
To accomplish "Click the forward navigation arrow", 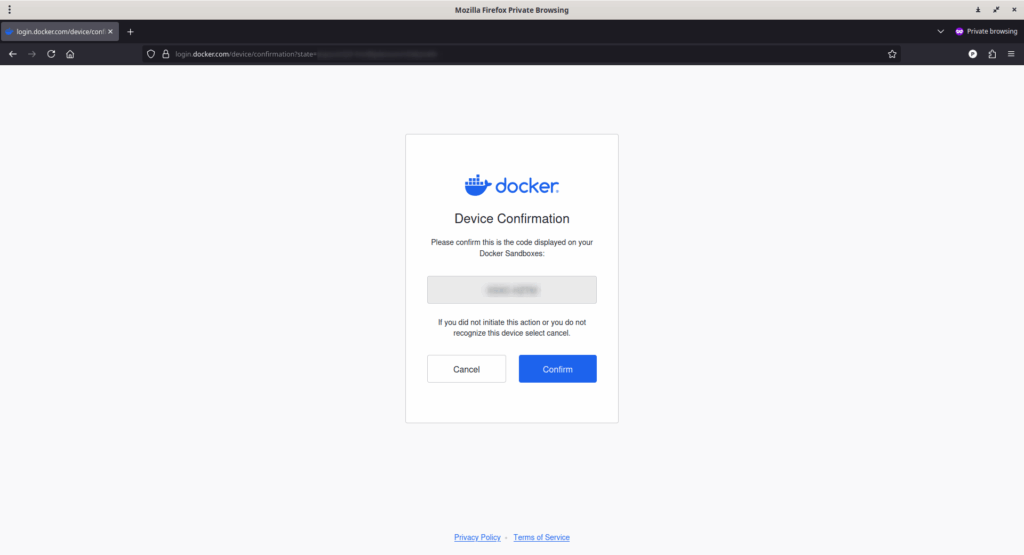I will (31, 54).
